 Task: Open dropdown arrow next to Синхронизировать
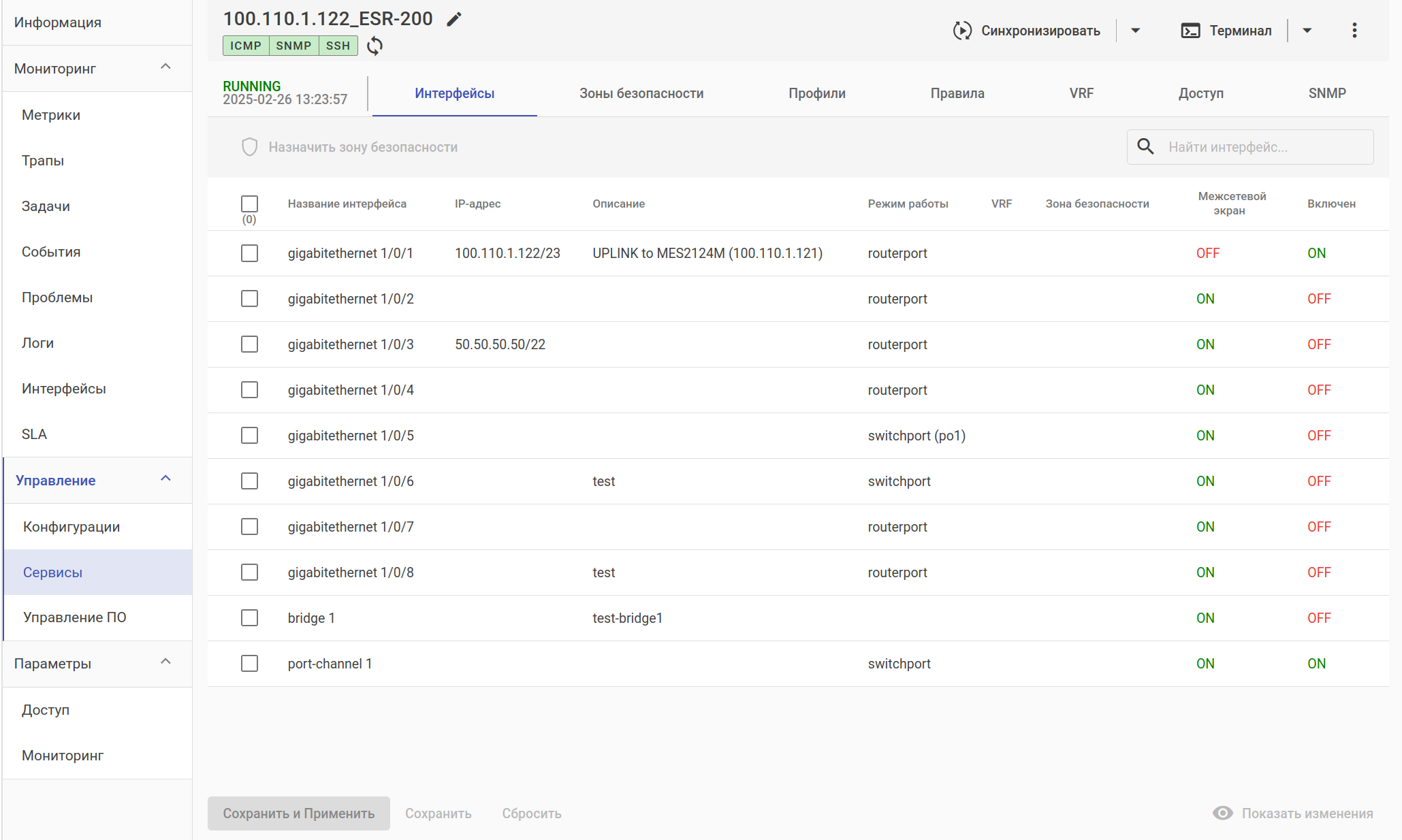(x=1135, y=31)
